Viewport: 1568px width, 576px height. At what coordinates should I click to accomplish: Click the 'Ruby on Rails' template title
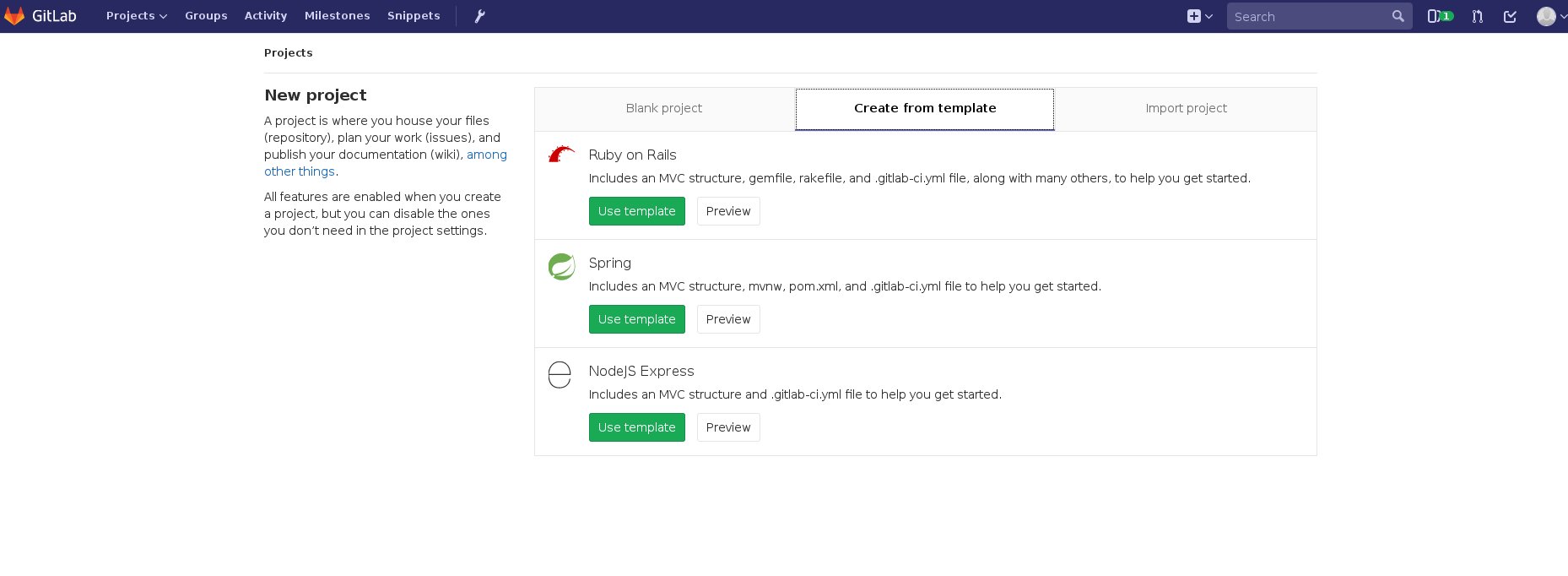pos(633,155)
